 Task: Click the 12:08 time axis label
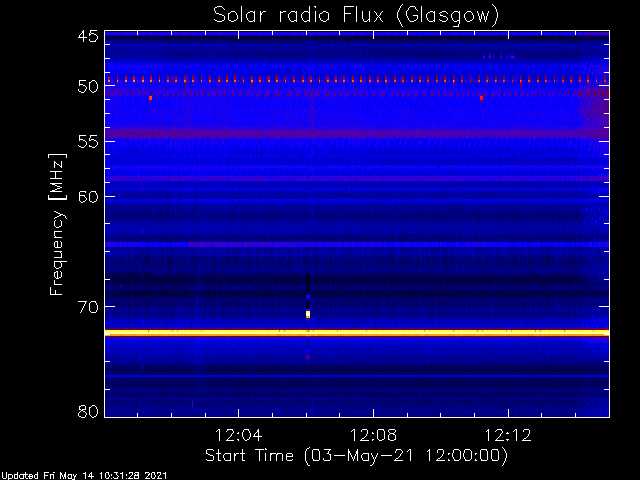pos(373,435)
